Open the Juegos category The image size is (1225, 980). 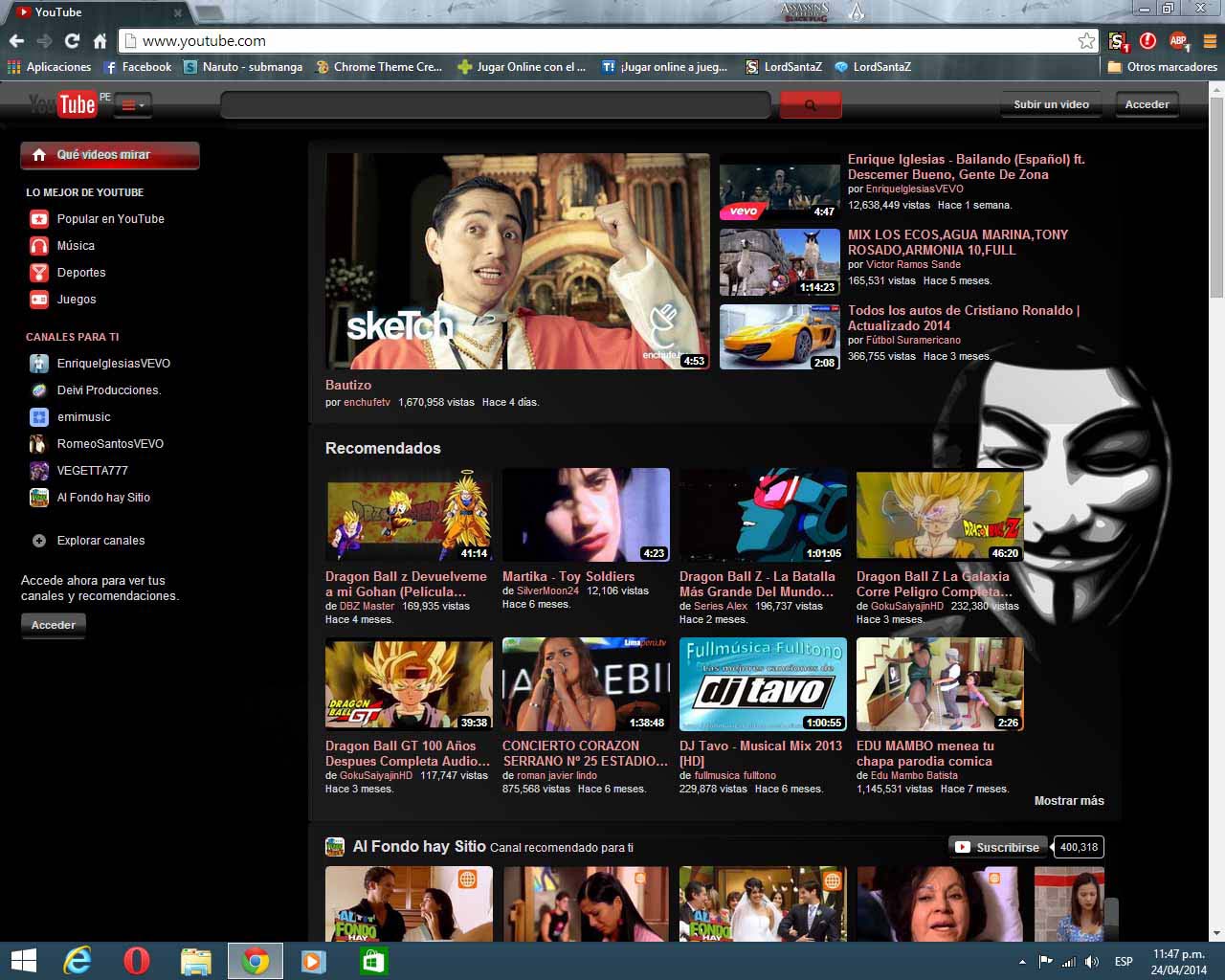click(x=77, y=300)
